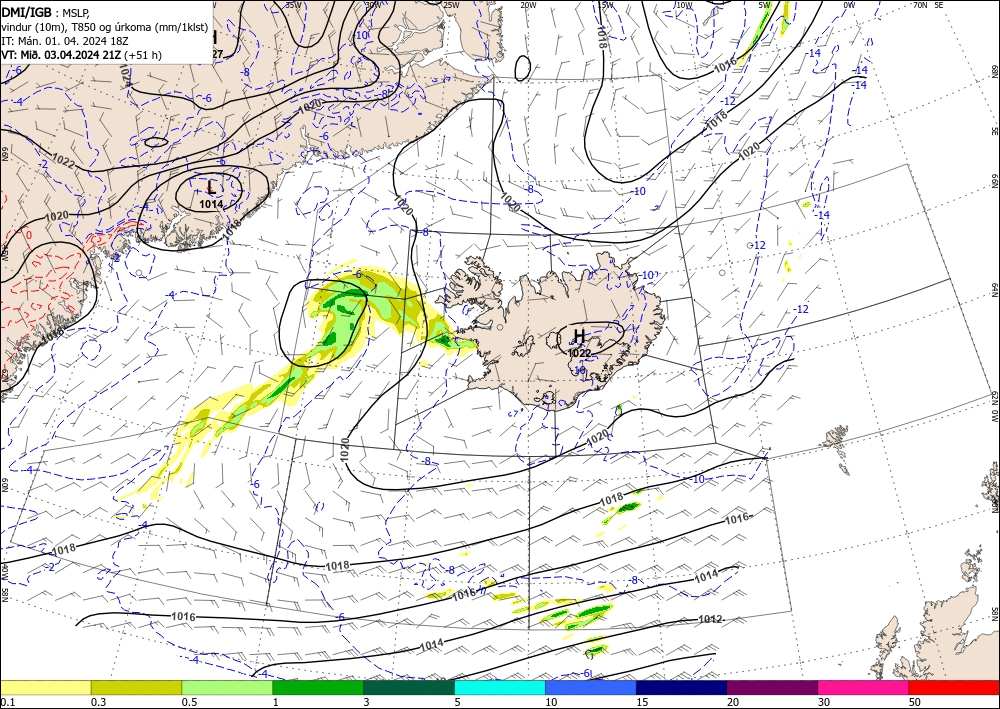Click the 'VT: Mið. 03.04.2024 21Z (+51 h)' line
1000x709 pixels.
coord(82,55)
